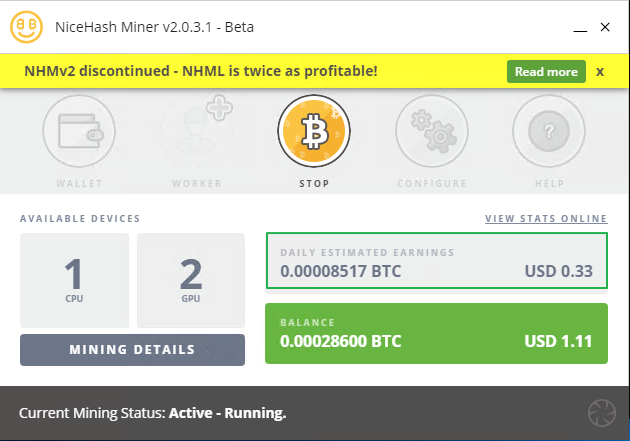Follow the View Stats Online link
This screenshot has width=630, height=441.
click(x=546, y=218)
